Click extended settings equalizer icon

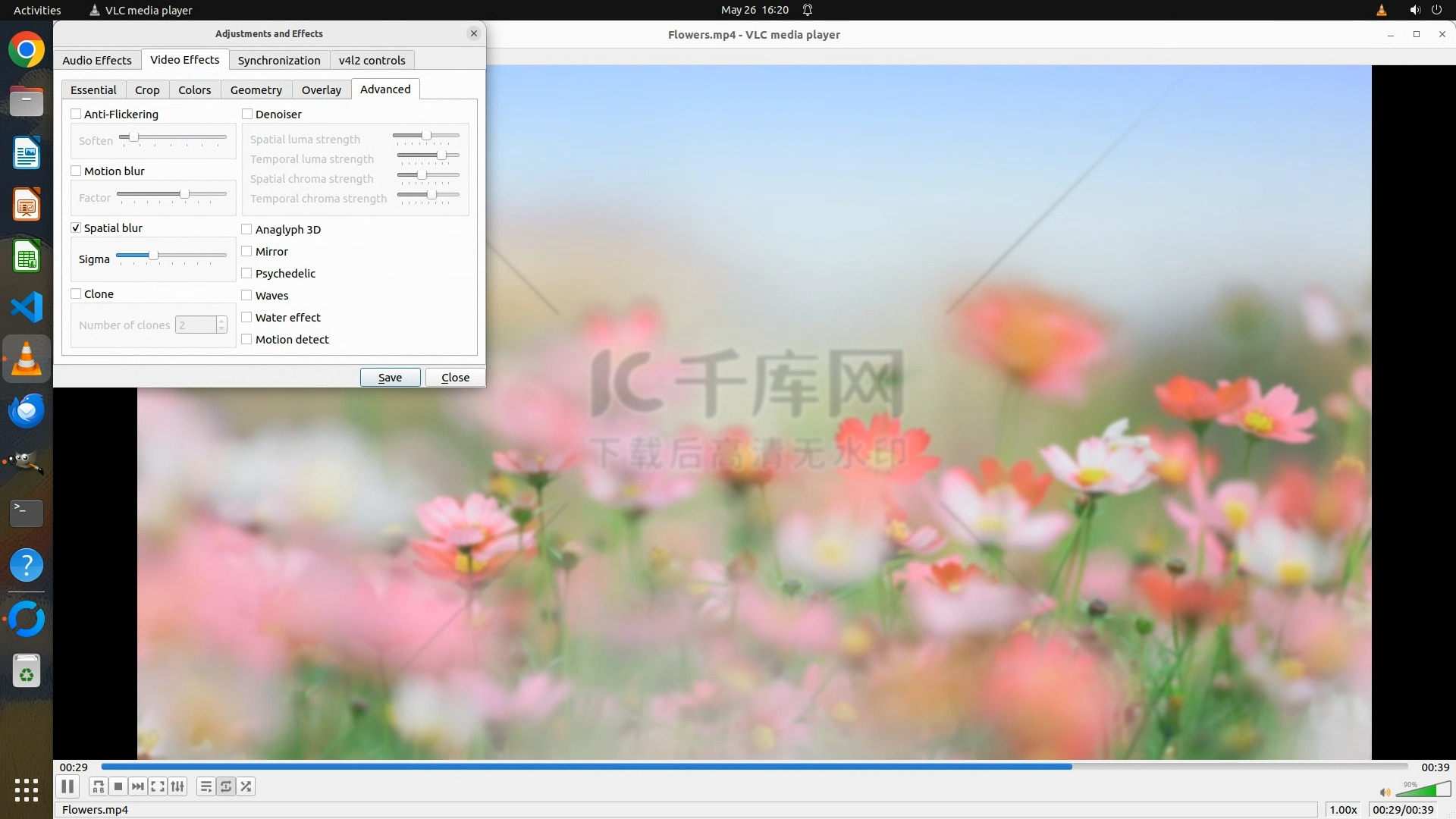pos(177,786)
